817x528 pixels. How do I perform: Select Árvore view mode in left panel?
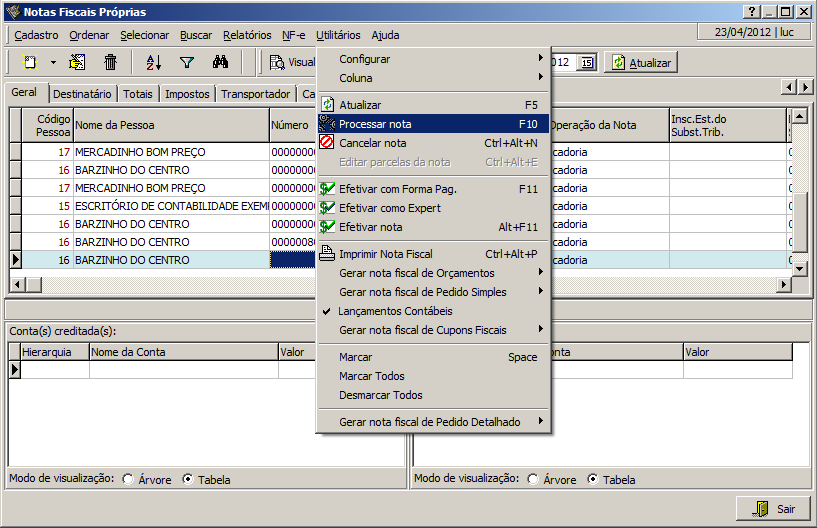pyautogui.click(x=129, y=479)
